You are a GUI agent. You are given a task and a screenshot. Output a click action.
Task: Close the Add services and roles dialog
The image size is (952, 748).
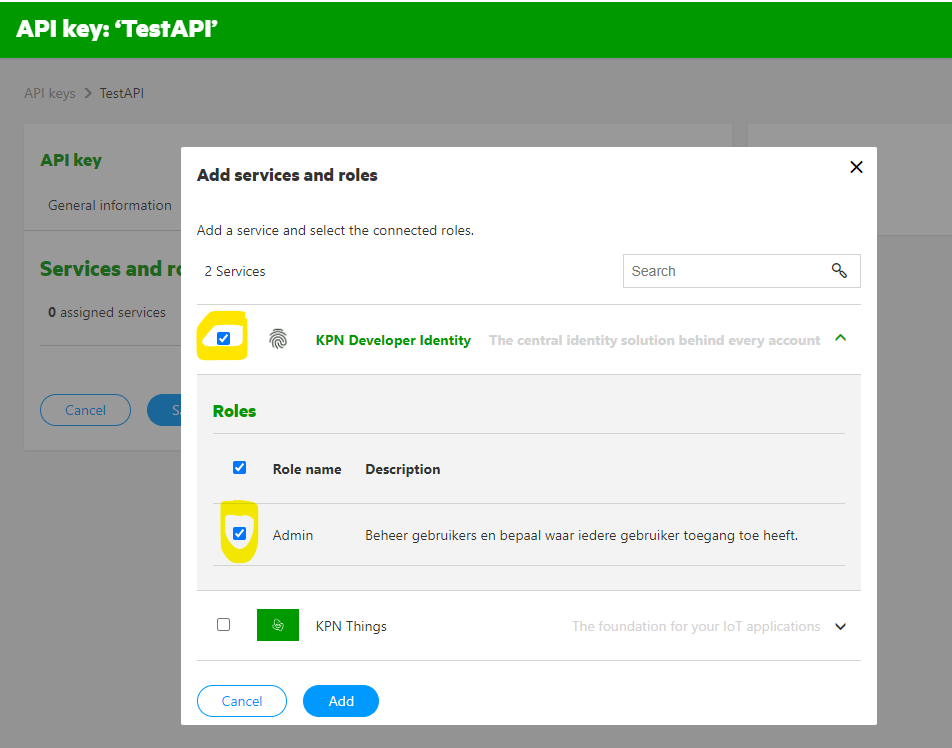click(x=856, y=167)
